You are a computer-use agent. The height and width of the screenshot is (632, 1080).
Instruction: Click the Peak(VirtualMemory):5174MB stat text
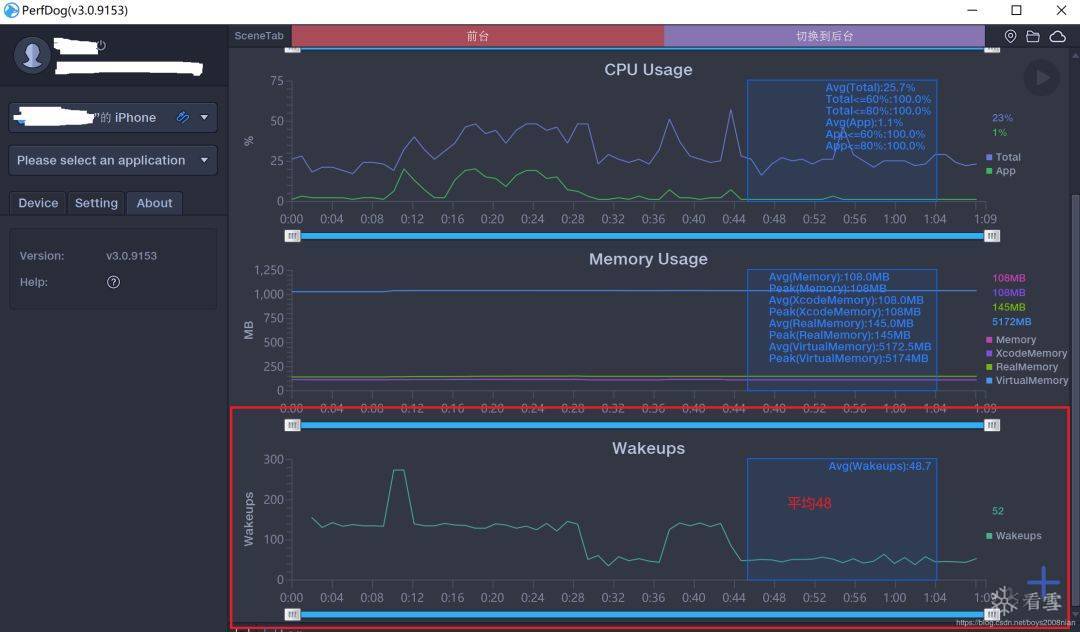point(849,358)
